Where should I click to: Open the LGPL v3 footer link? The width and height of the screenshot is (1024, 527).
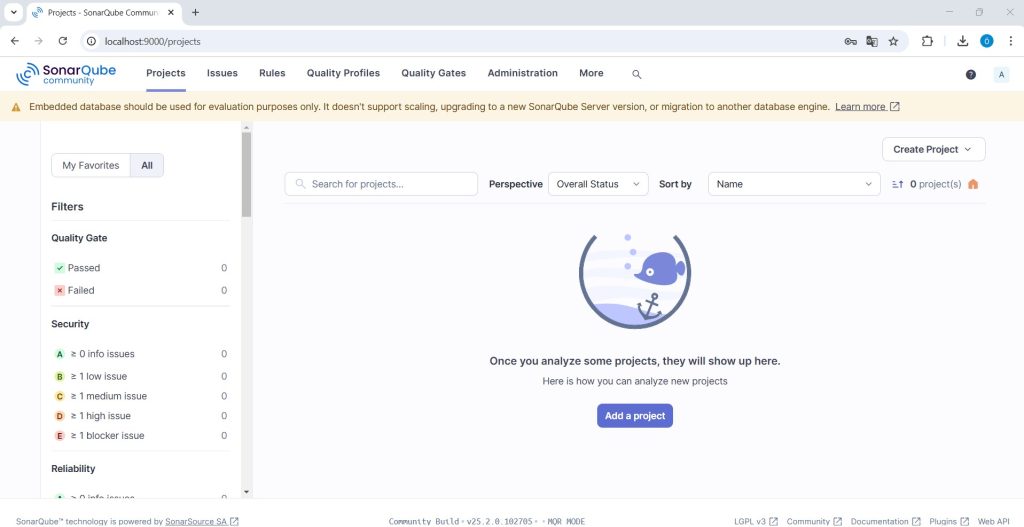click(x=756, y=521)
